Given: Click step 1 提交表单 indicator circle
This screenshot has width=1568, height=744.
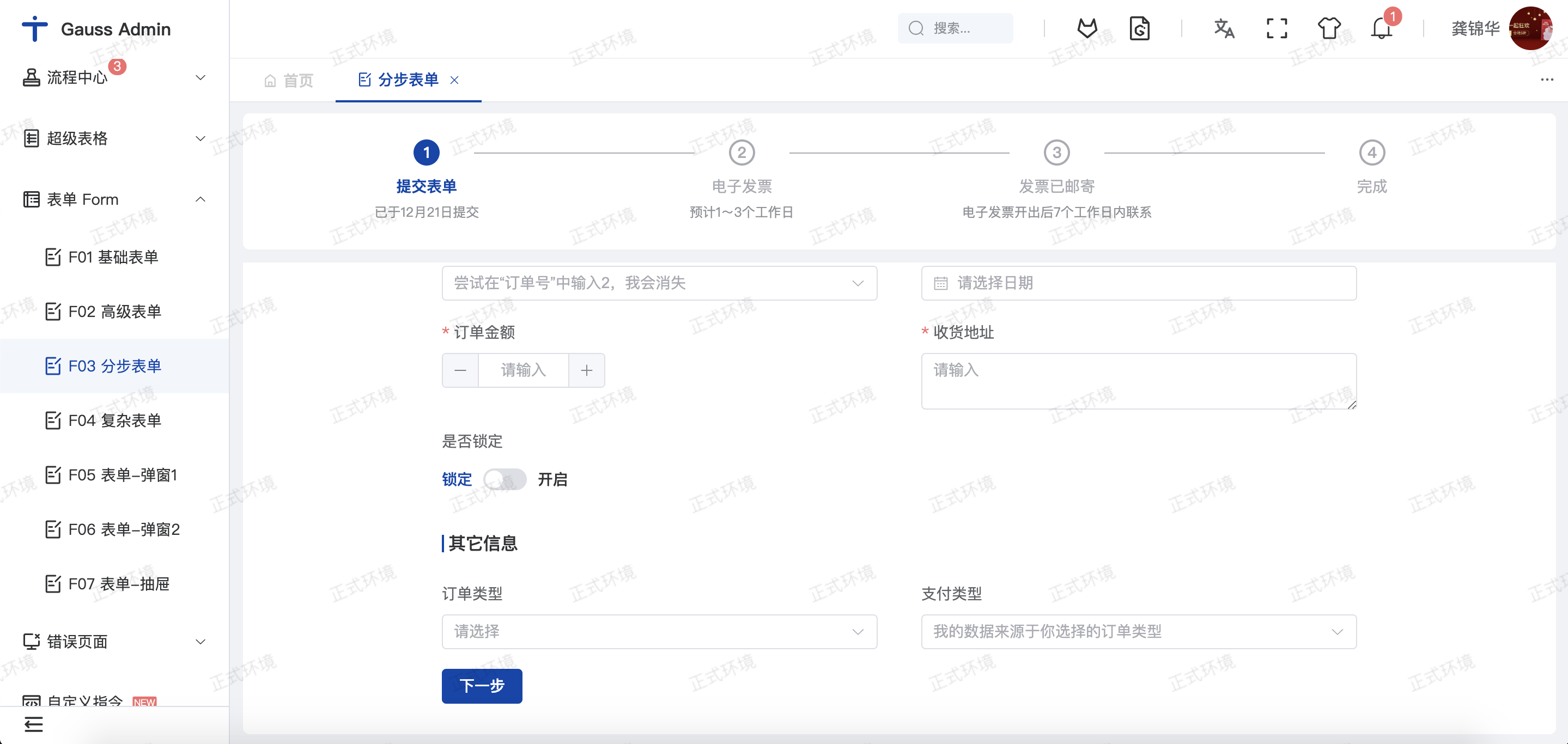Looking at the screenshot, I should pos(426,153).
